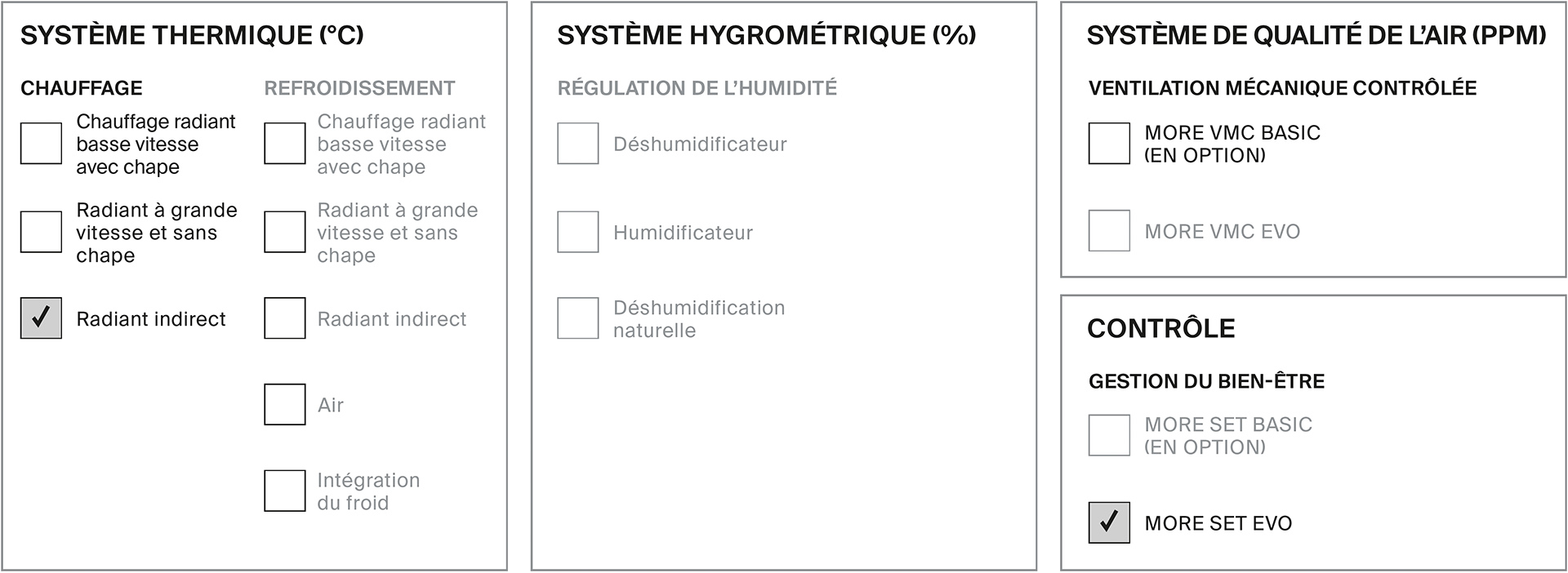The width and height of the screenshot is (1568, 573).
Task: Click the Radiant indirect heating label
Action: (x=151, y=319)
